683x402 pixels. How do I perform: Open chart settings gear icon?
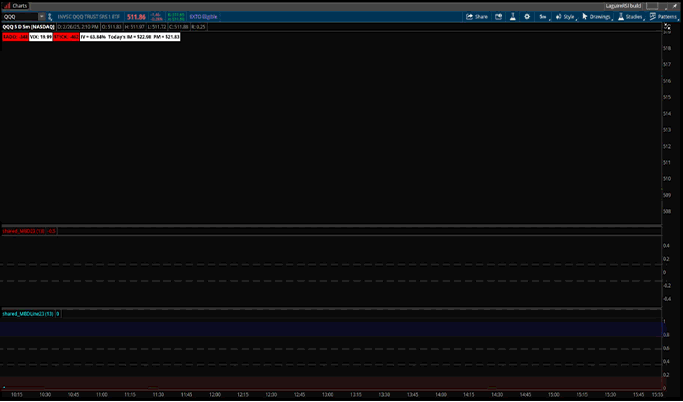coord(527,17)
